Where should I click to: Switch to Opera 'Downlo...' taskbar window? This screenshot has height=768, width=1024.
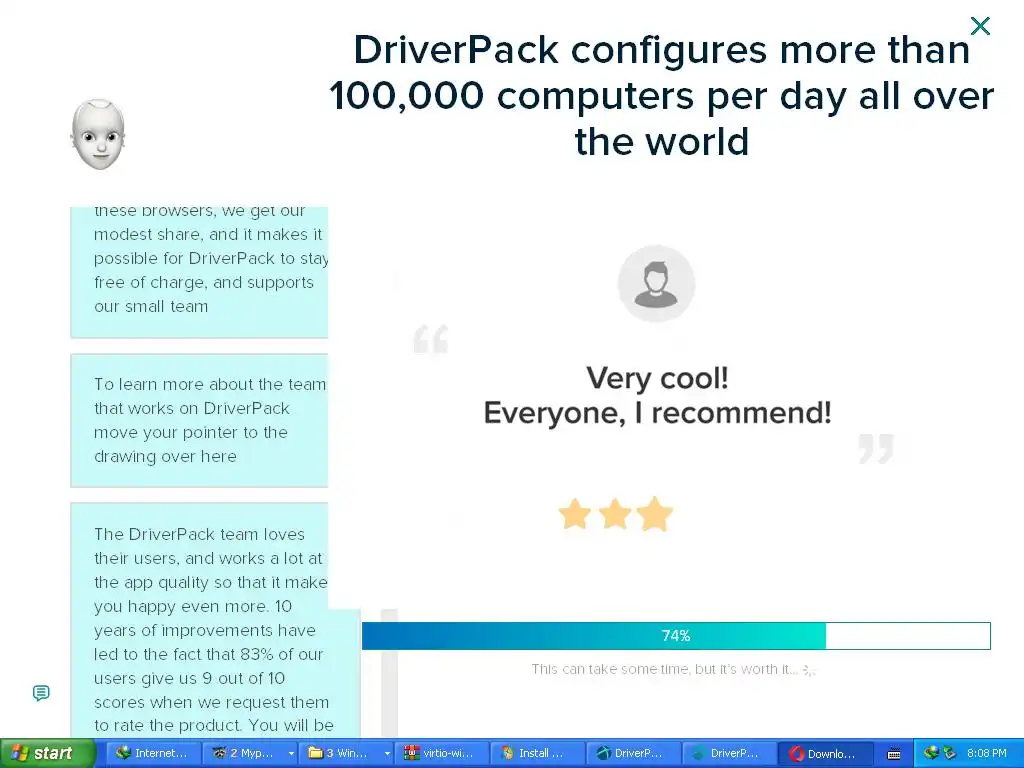click(x=825, y=753)
